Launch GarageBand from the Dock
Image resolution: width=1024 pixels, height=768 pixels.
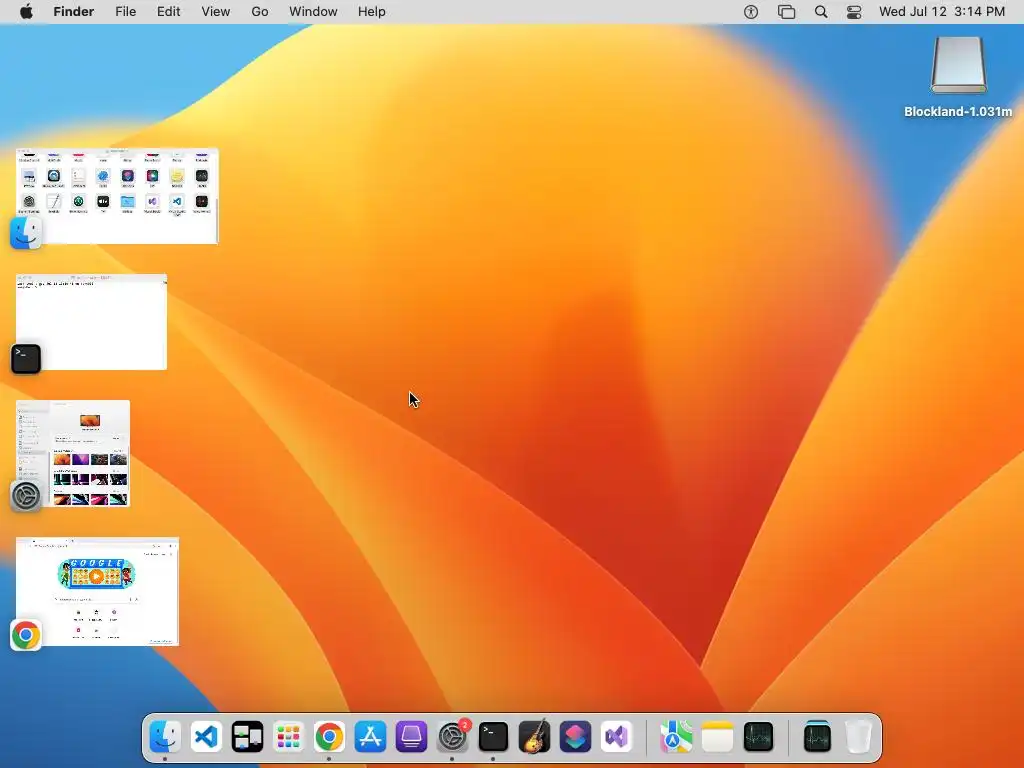click(x=534, y=737)
